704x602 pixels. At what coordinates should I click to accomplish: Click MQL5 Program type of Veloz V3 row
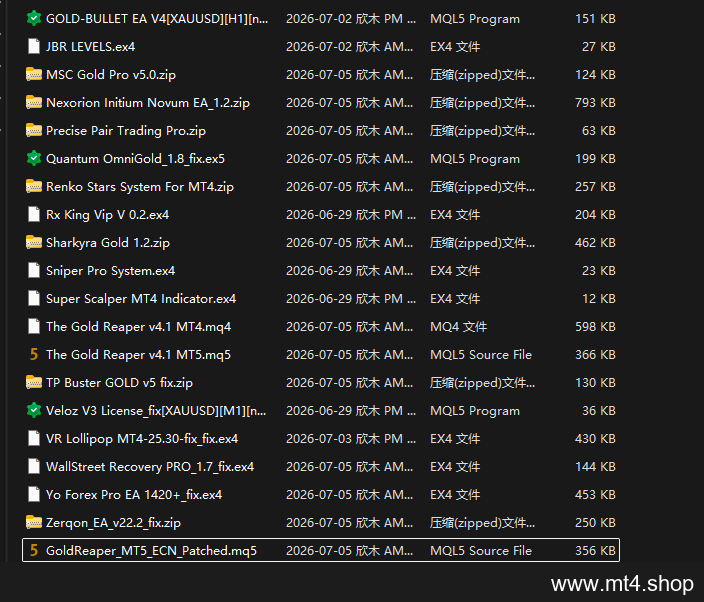click(x=475, y=411)
